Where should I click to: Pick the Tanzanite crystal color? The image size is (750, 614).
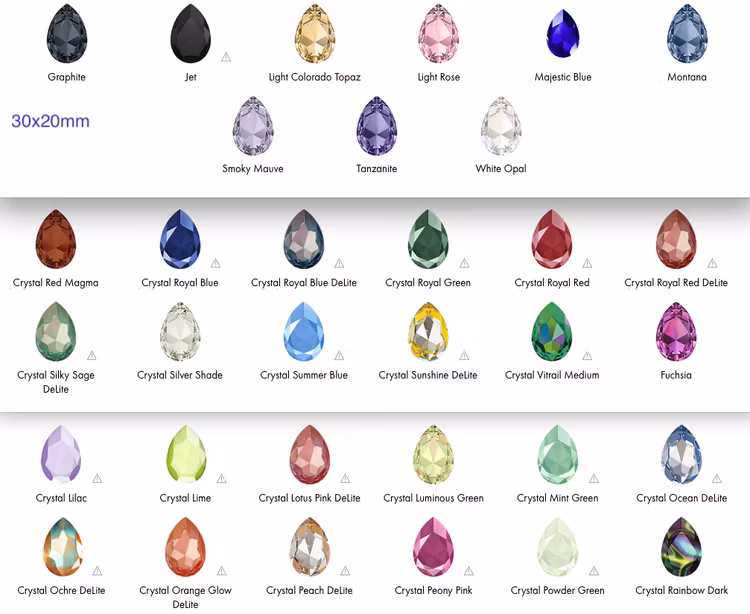pos(377,126)
